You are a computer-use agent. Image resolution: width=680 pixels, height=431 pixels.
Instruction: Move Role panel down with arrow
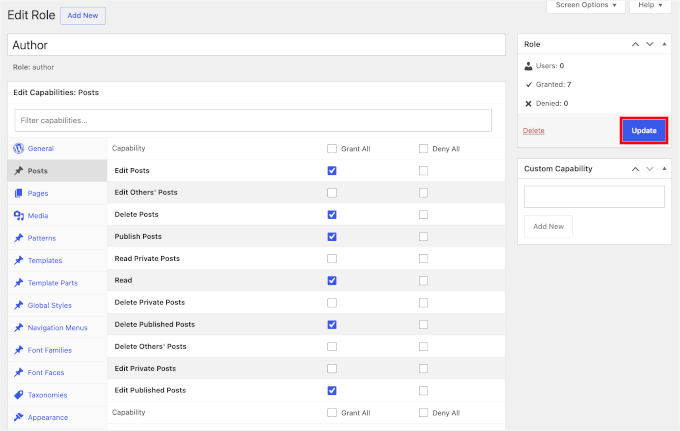650,44
